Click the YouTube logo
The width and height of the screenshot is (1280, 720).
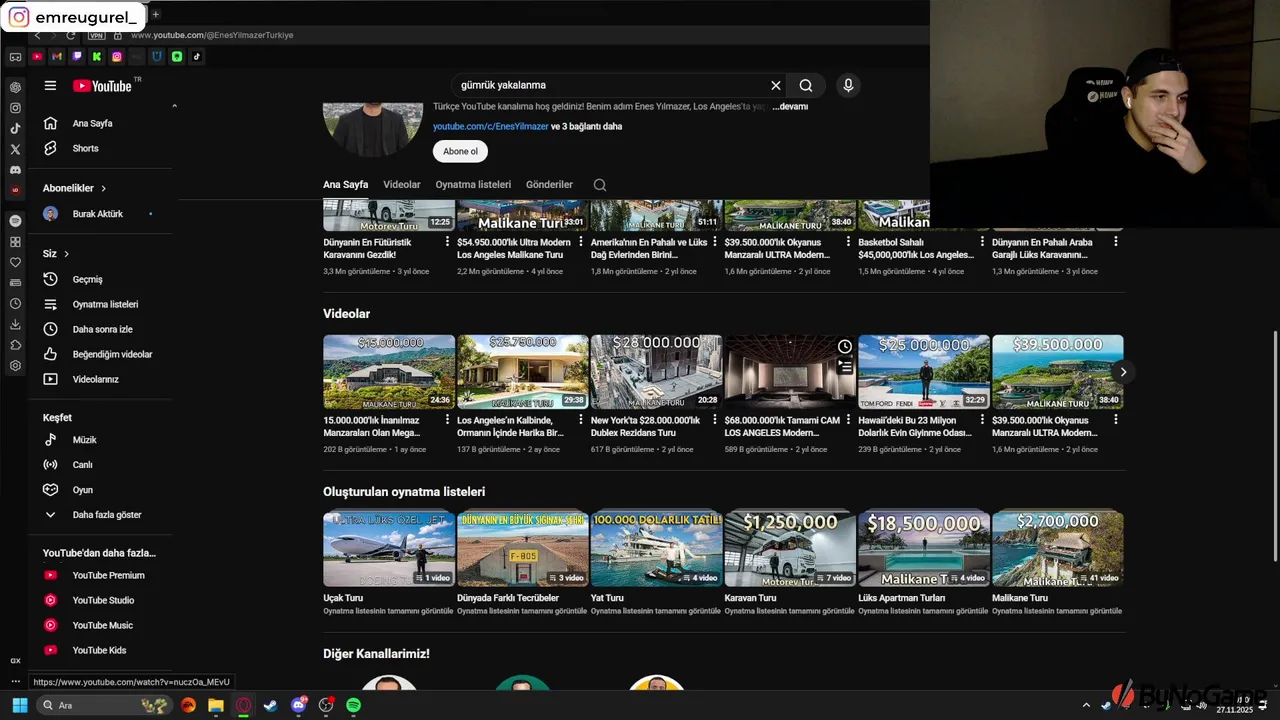103,86
